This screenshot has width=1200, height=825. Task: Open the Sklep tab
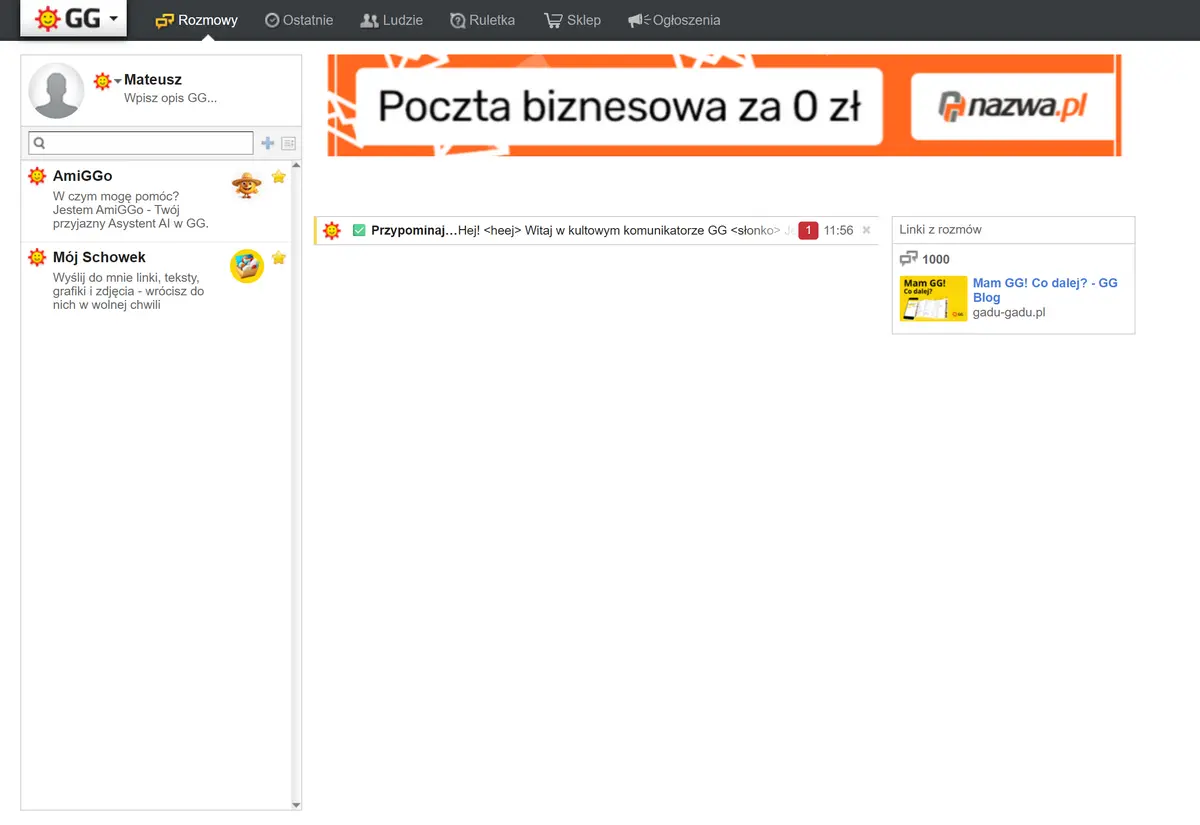point(572,20)
